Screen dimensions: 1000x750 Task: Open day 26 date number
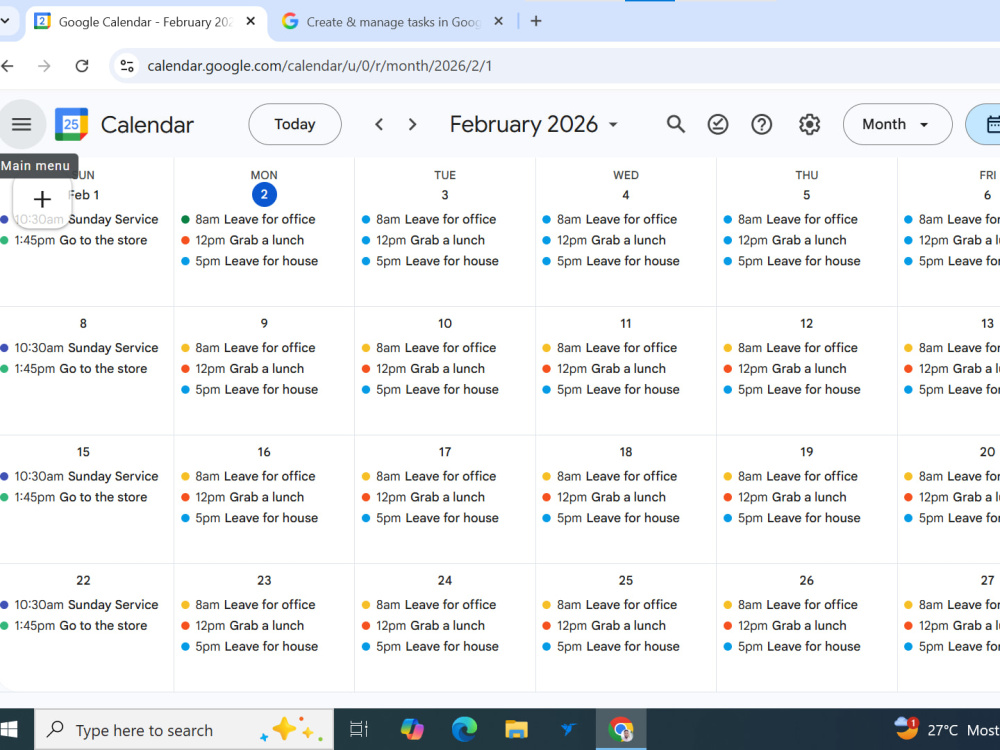(806, 580)
